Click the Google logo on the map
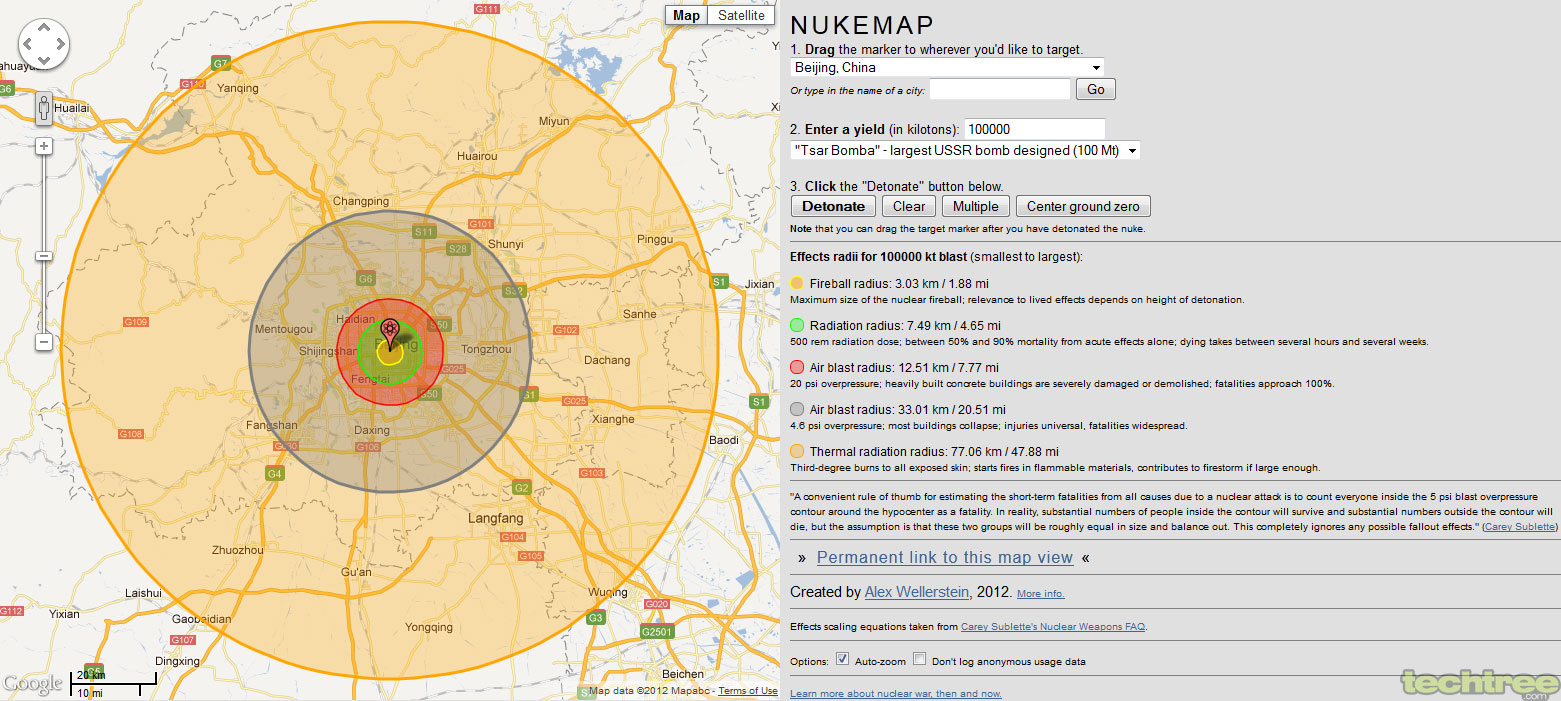Image resolution: width=1561 pixels, height=701 pixels. [33, 684]
